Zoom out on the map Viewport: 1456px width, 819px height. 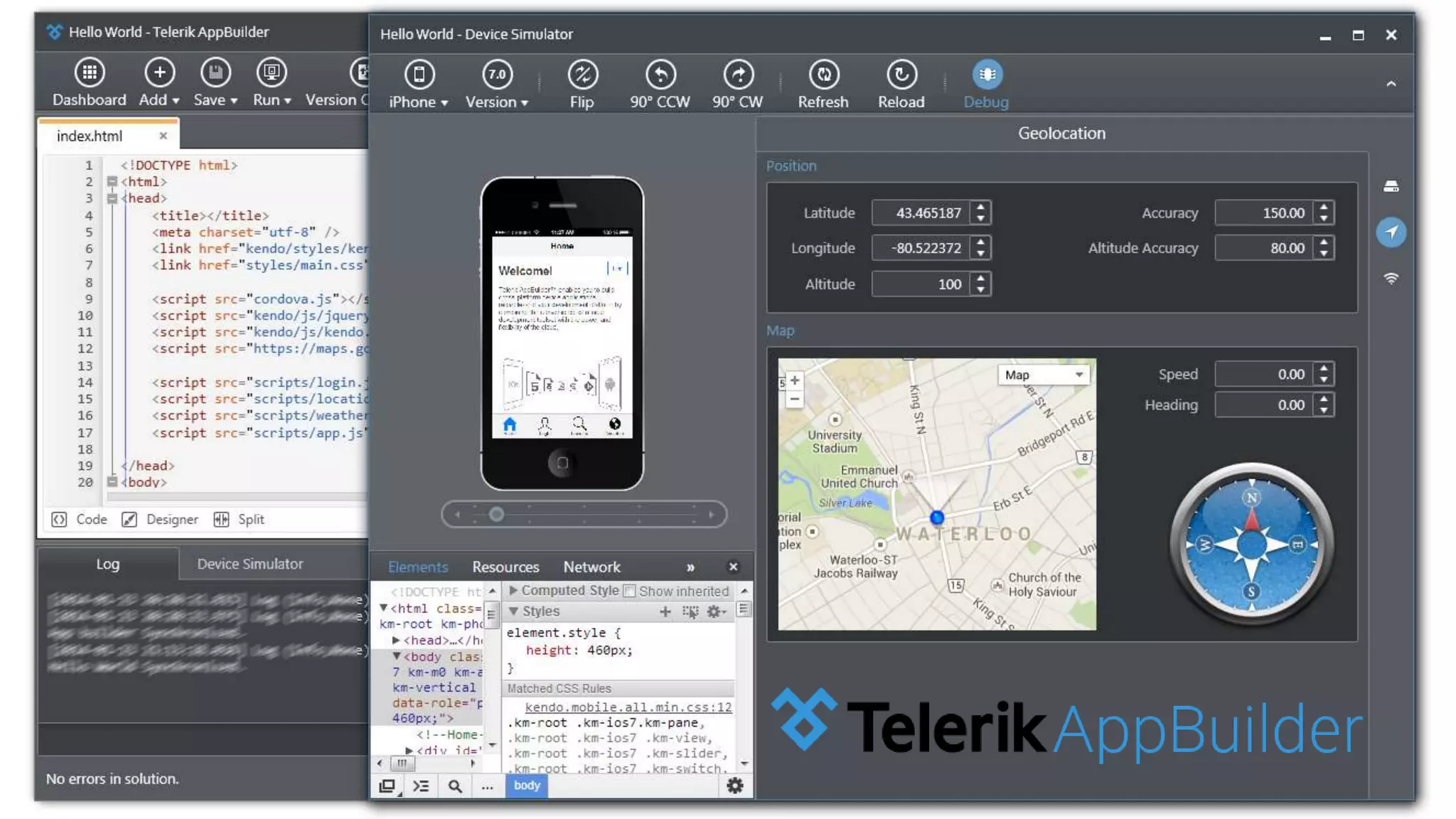click(x=795, y=400)
